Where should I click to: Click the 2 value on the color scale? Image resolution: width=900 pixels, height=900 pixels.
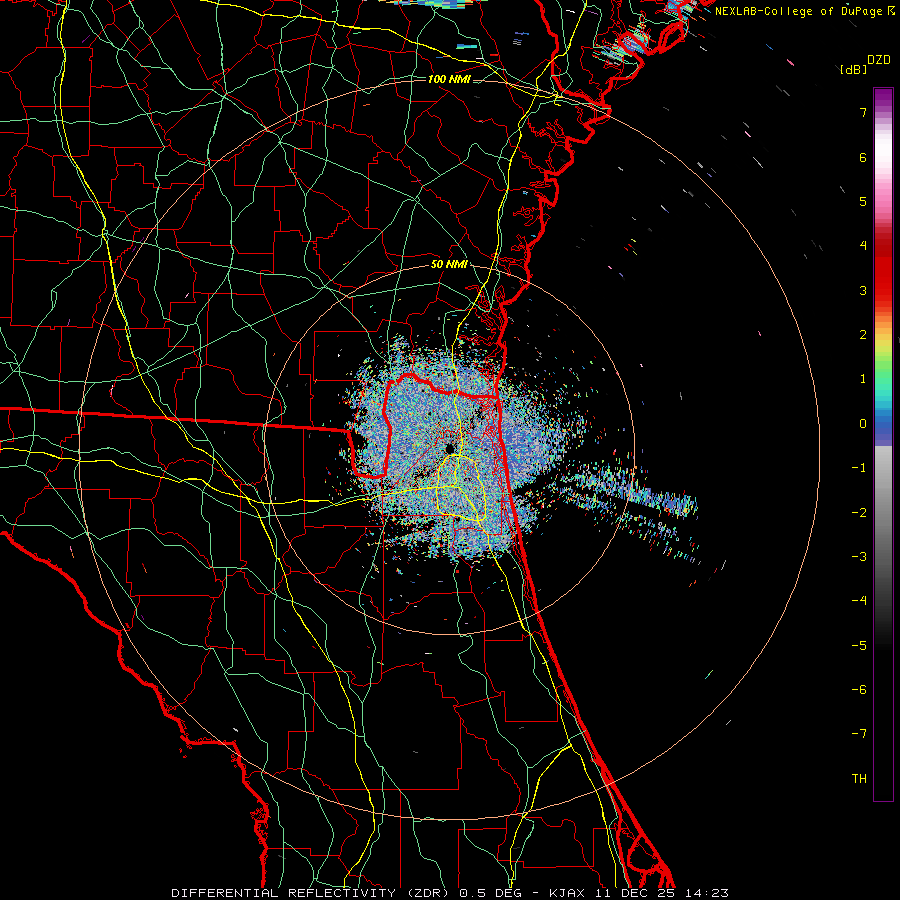[863, 335]
